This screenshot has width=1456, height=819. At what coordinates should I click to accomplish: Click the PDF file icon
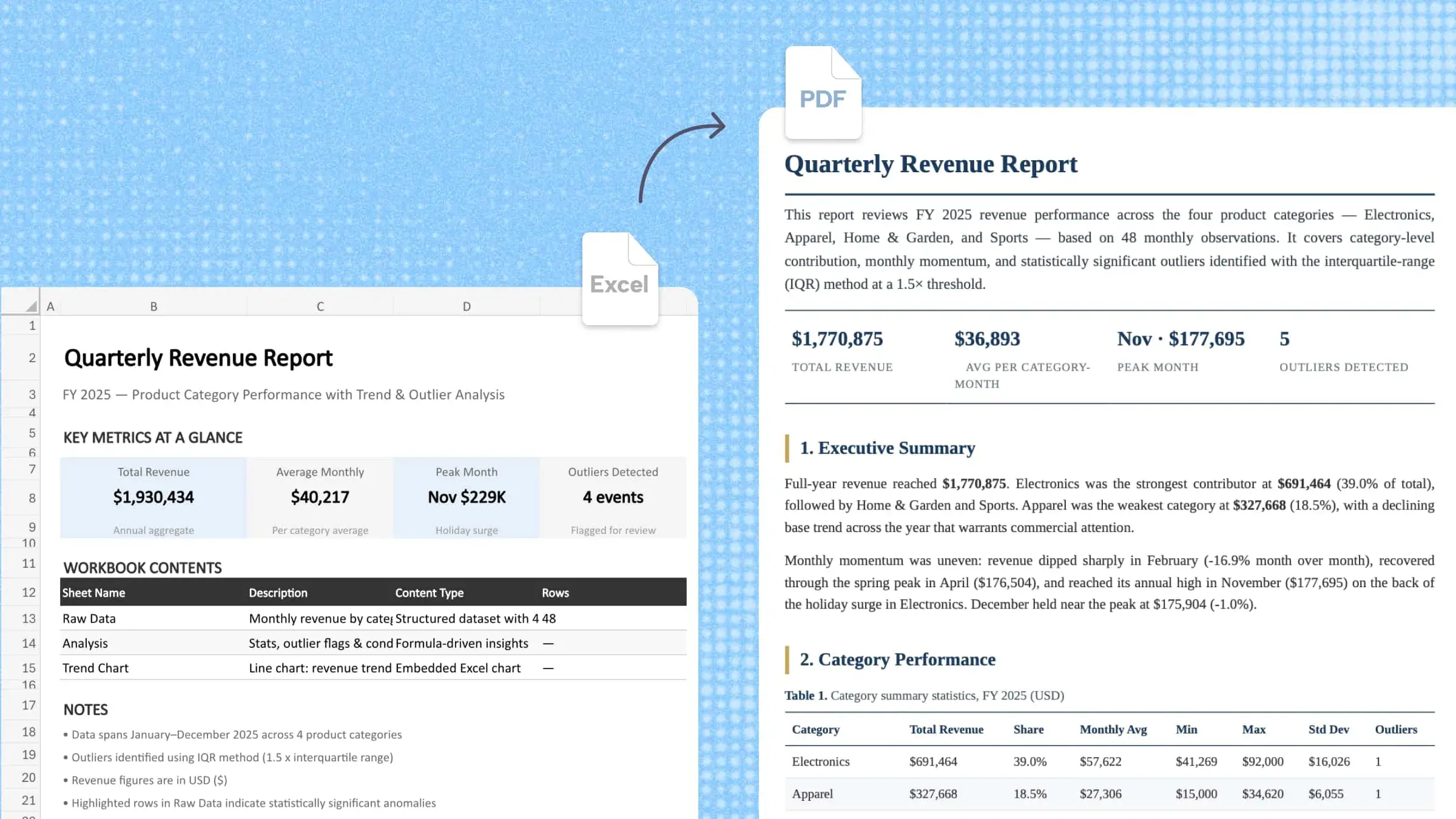click(x=823, y=92)
